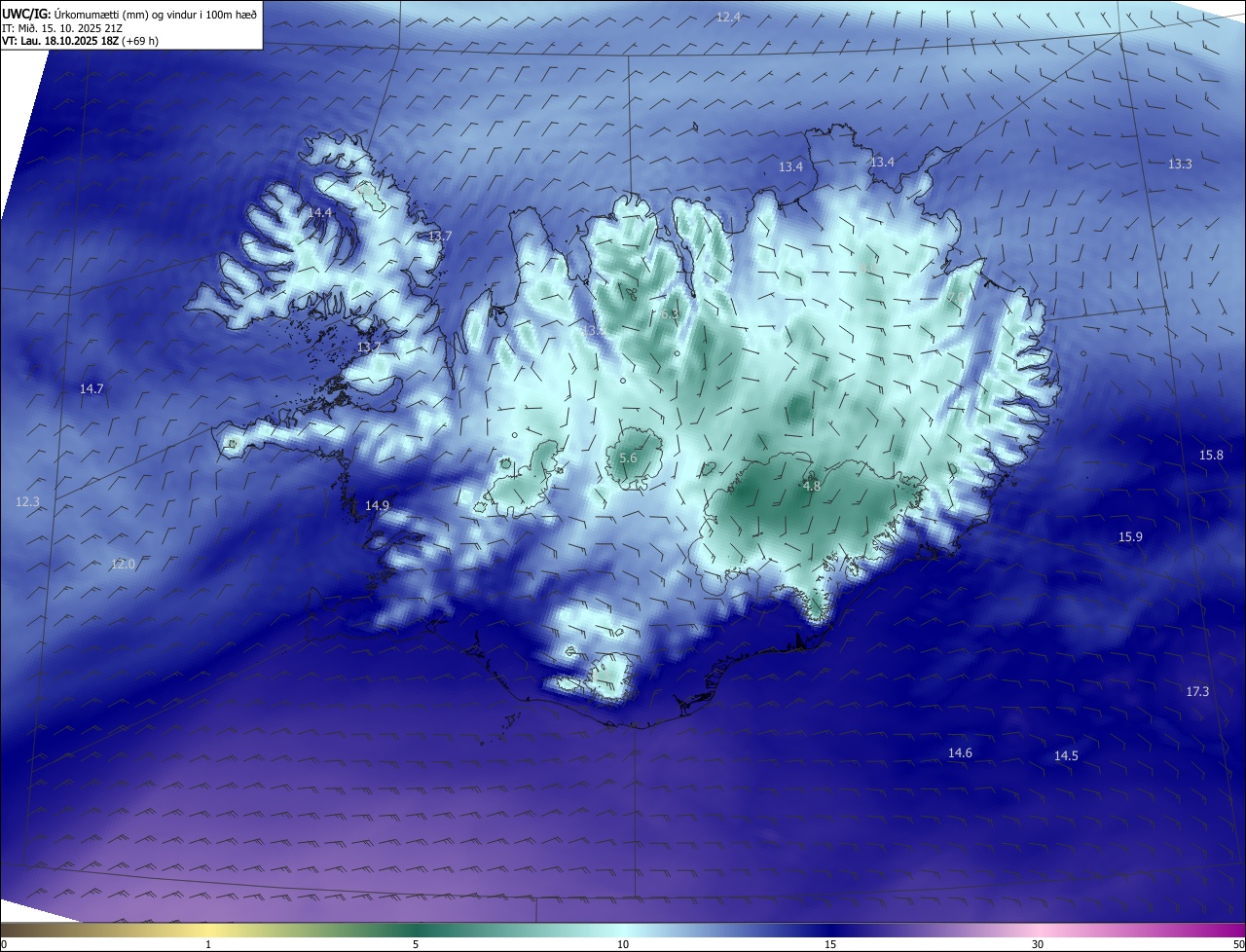Viewport: 1246px width, 952px height.
Task: Click the map value "13.3"
Action: [x=1180, y=164]
